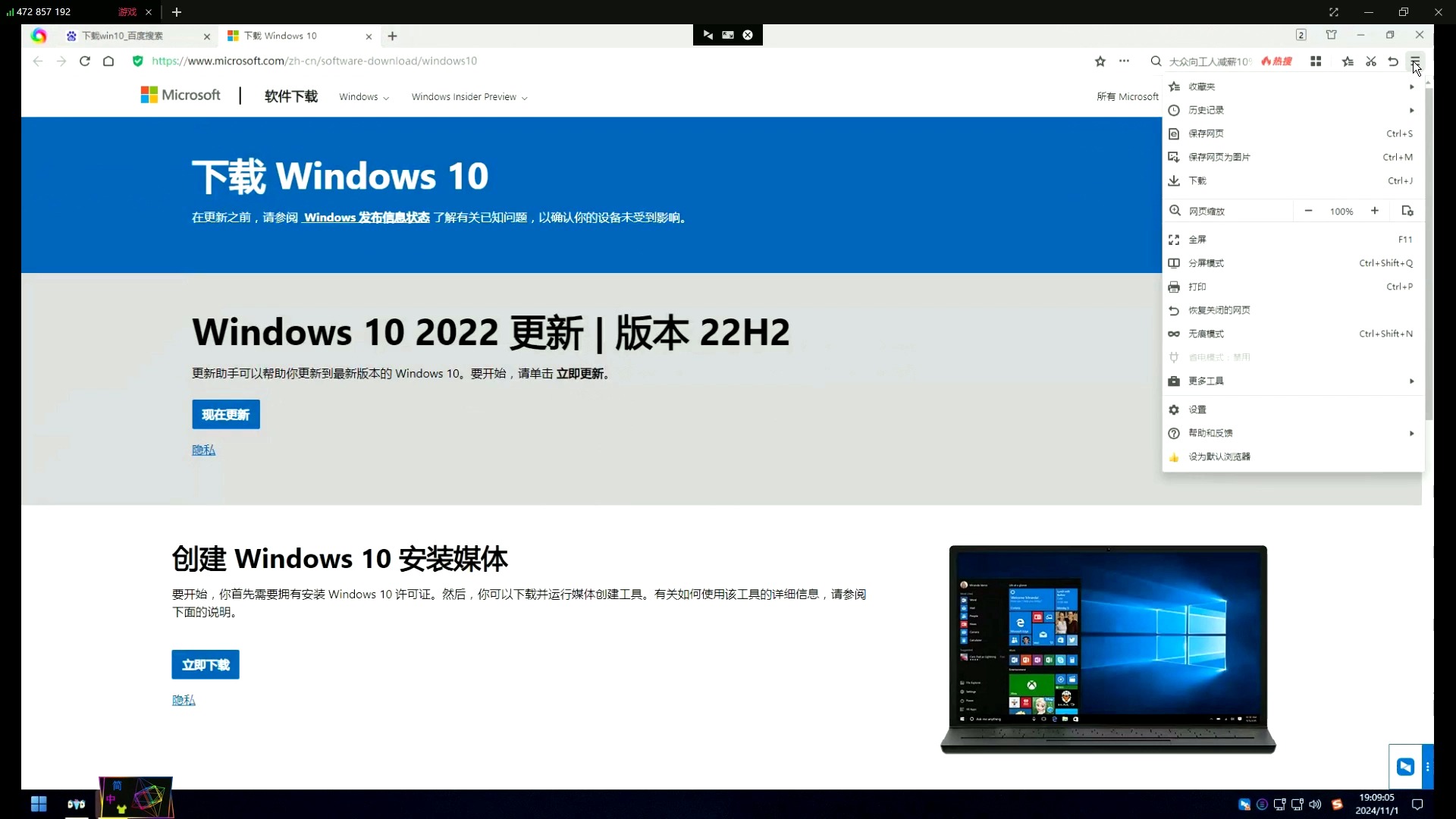Image resolution: width=1456 pixels, height=819 pixels.
Task: Open the notification center icon
Action: pos(1417,805)
